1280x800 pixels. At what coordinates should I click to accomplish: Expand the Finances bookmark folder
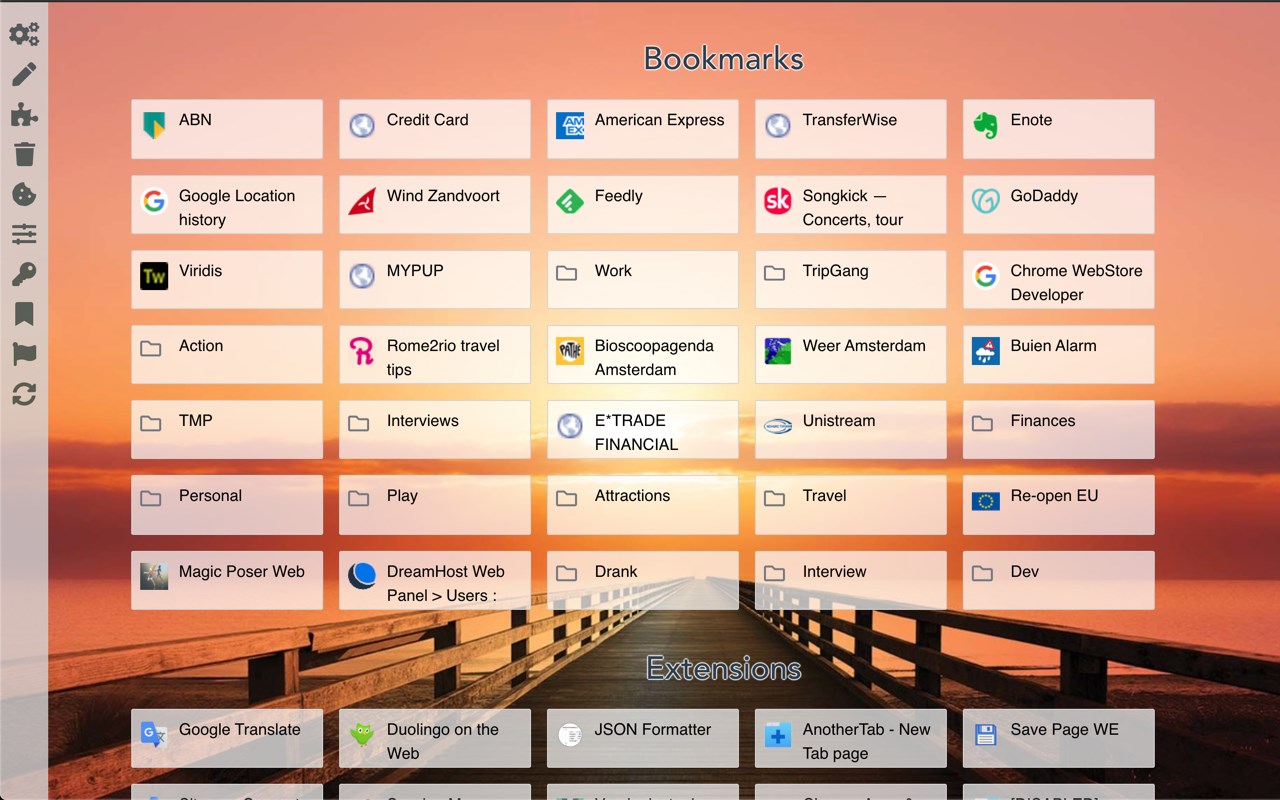coord(1059,429)
